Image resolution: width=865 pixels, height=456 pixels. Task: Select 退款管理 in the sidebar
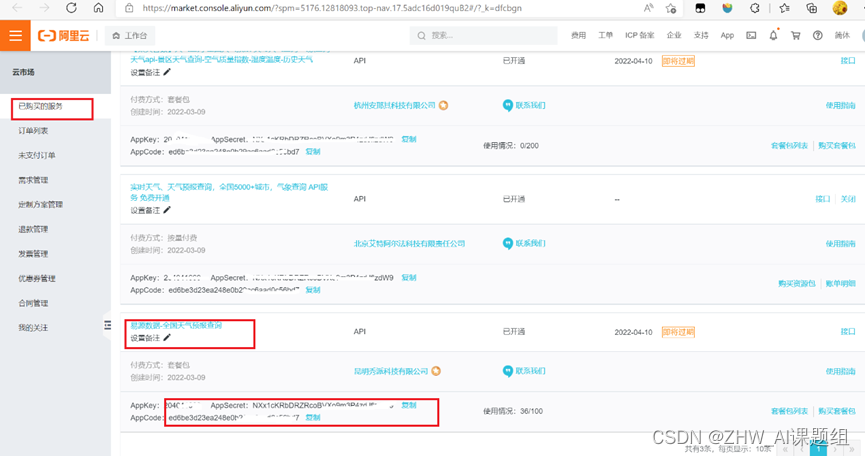pyautogui.click(x=33, y=229)
